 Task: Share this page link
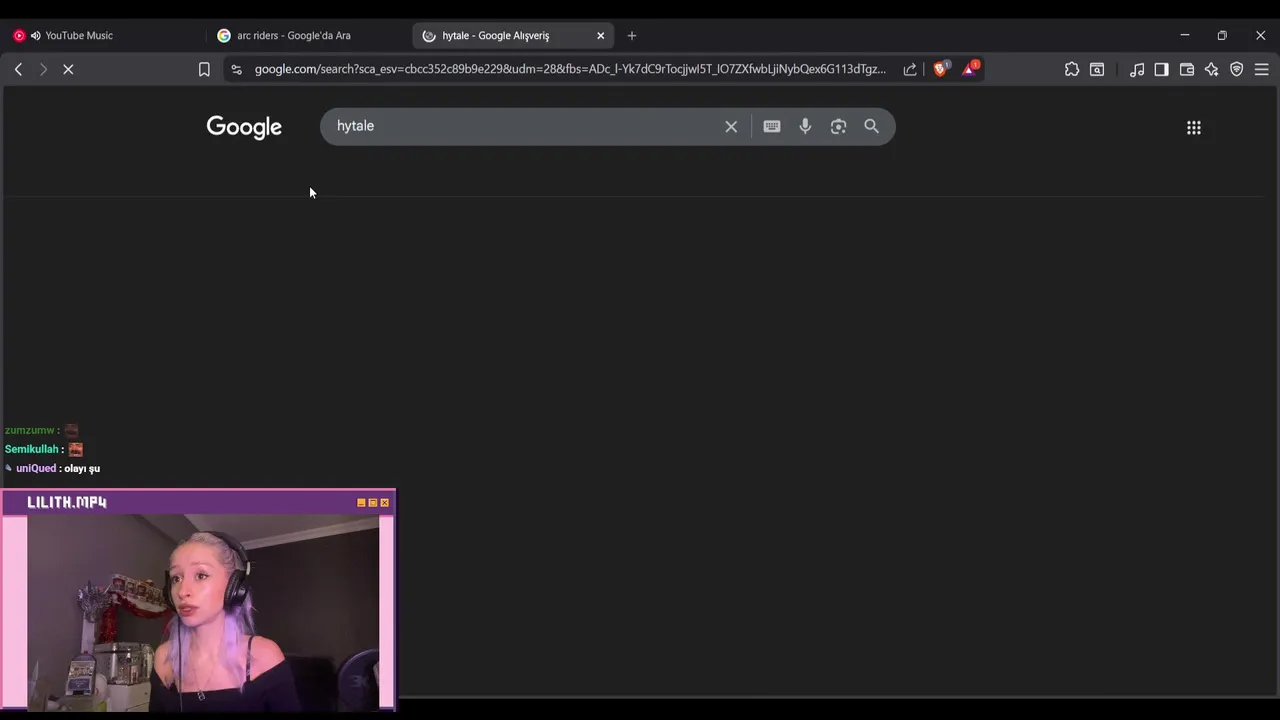coord(910,69)
